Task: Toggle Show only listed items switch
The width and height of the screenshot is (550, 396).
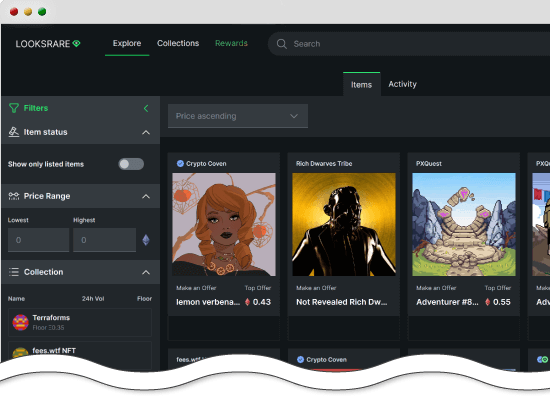Action: 131,164
